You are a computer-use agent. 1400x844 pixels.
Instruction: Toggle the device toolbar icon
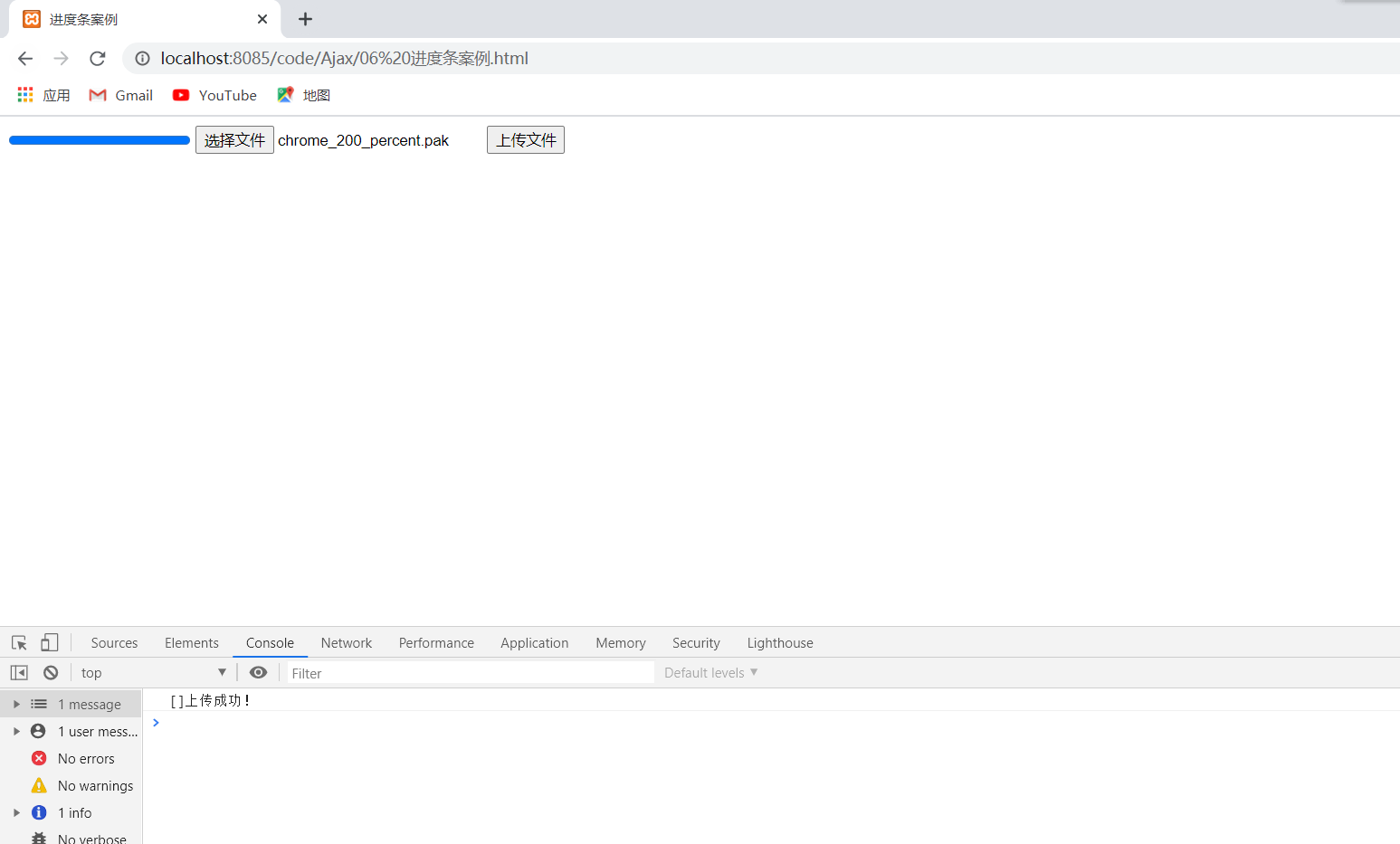coord(50,642)
